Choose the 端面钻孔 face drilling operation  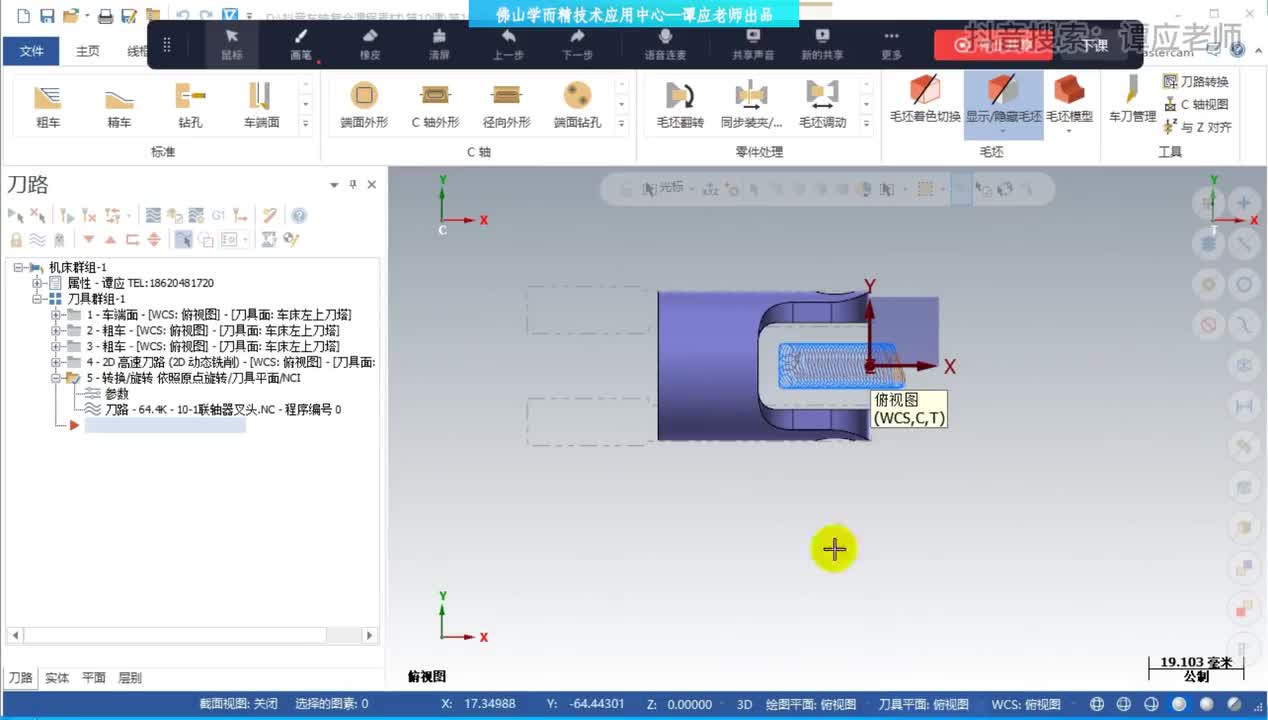(578, 106)
